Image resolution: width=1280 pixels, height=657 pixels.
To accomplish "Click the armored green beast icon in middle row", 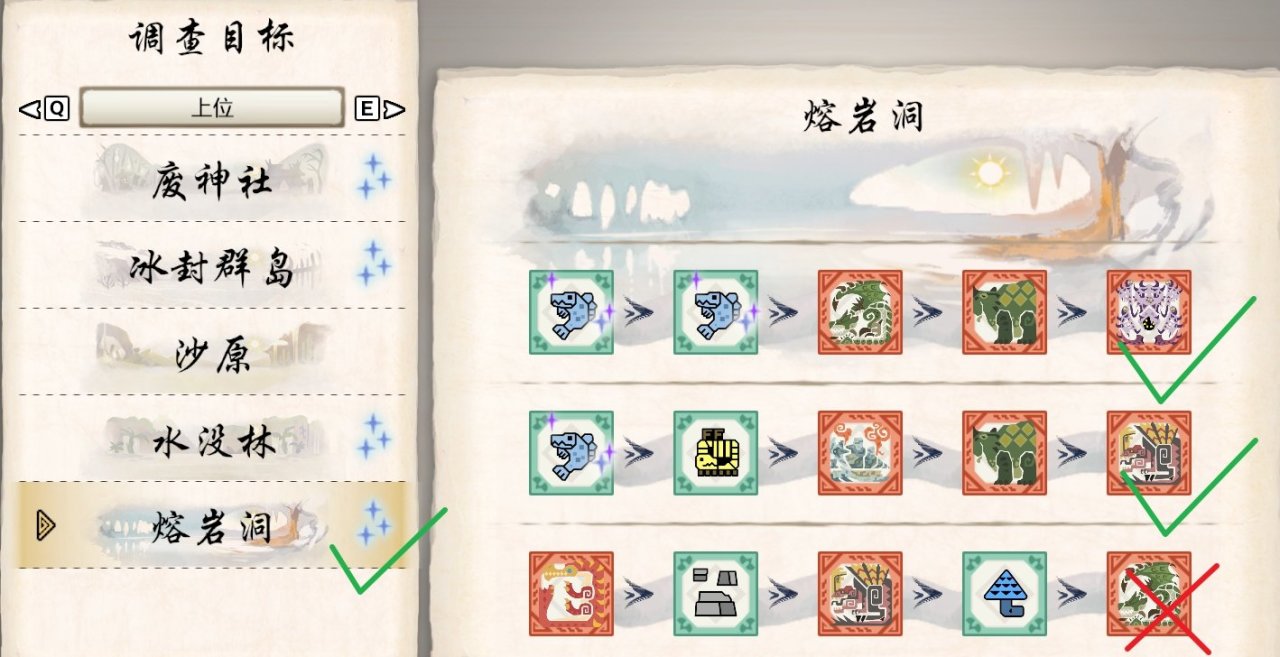I will 1005,453.
